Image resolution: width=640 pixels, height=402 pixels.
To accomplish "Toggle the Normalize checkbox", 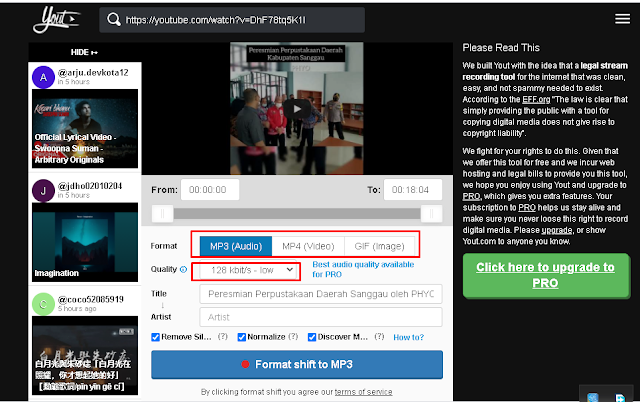I will (x=242, y=337).
